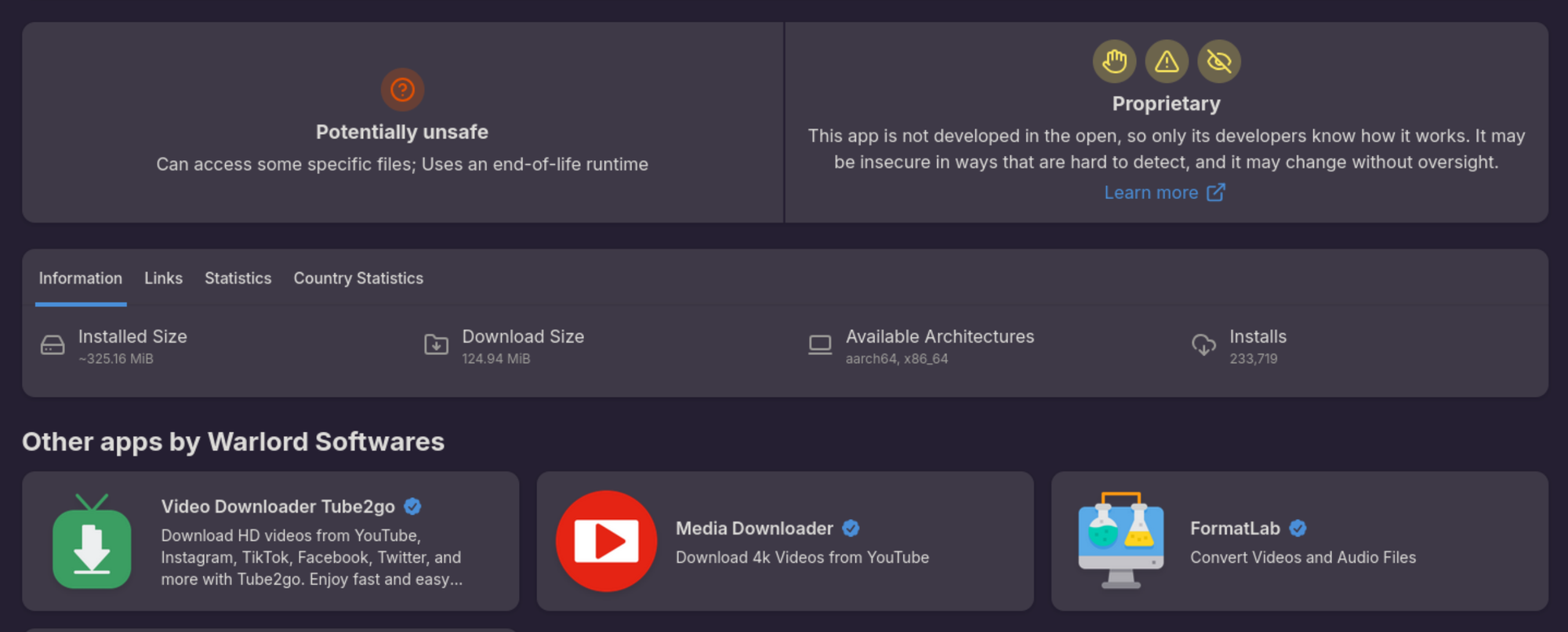Click the Potentially unsafe heading
1568x632 pixels.
[x=402, y=132]
